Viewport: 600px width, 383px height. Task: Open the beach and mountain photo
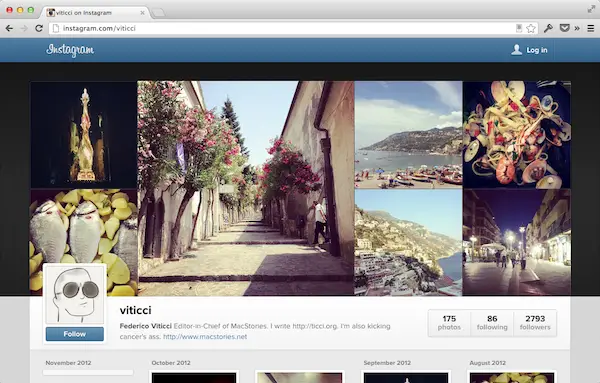408,134
